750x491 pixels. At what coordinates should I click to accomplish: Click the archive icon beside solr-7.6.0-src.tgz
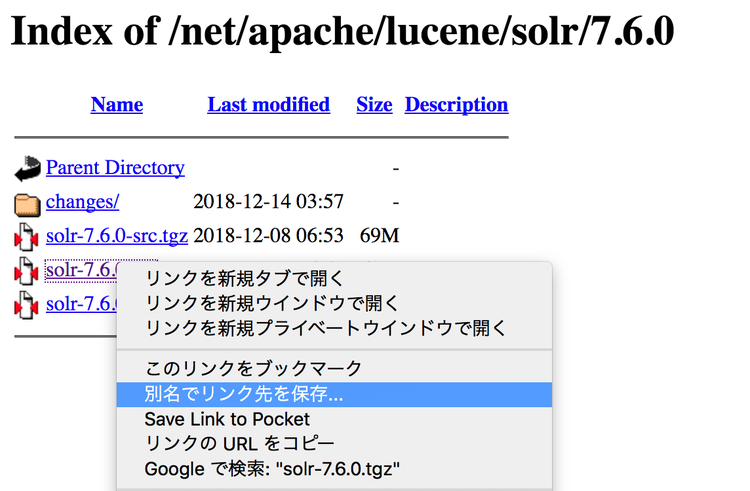26,237
